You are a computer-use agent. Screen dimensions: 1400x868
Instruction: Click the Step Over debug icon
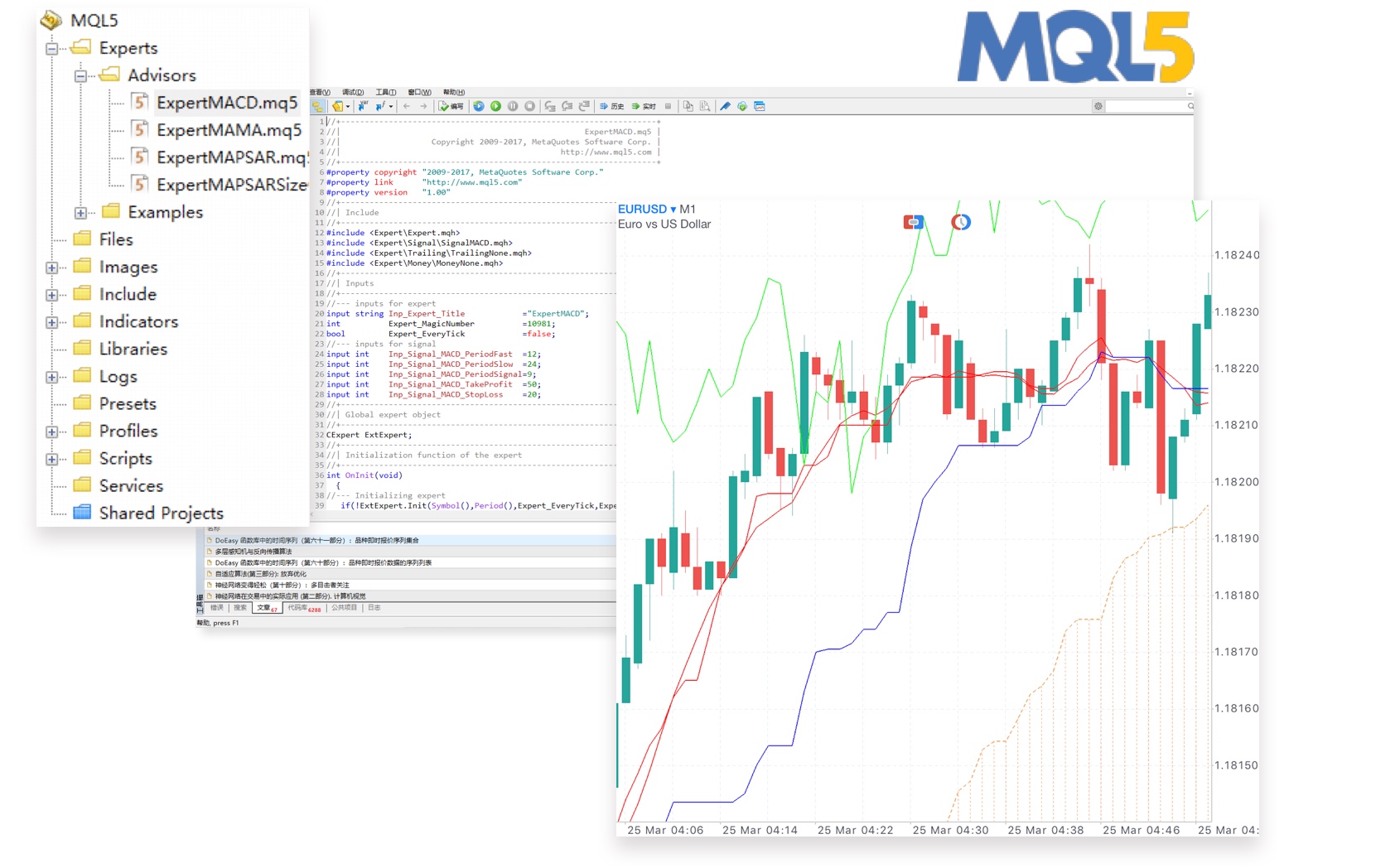(567, 106)
